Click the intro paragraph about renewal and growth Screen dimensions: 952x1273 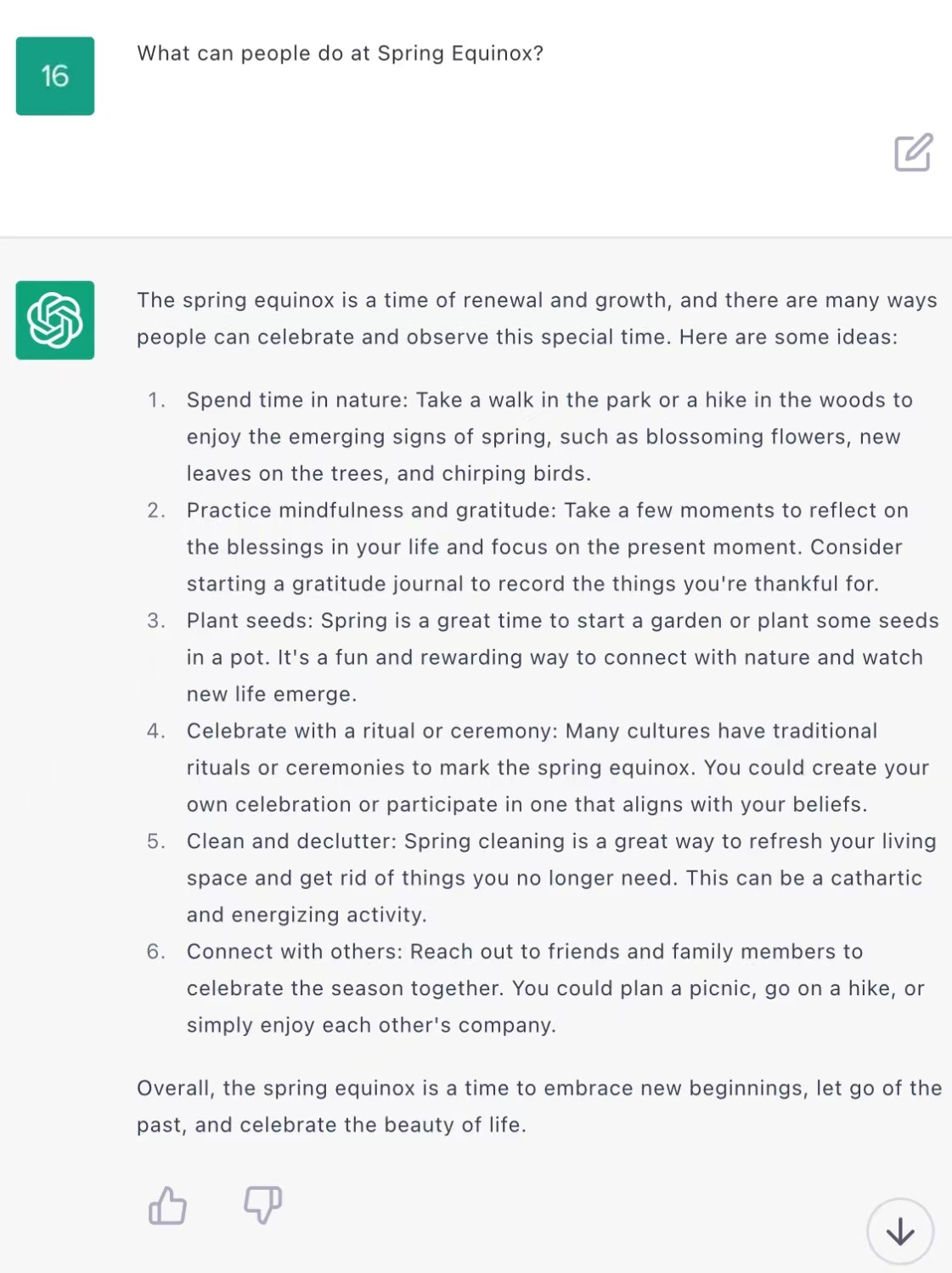point(537,318)
